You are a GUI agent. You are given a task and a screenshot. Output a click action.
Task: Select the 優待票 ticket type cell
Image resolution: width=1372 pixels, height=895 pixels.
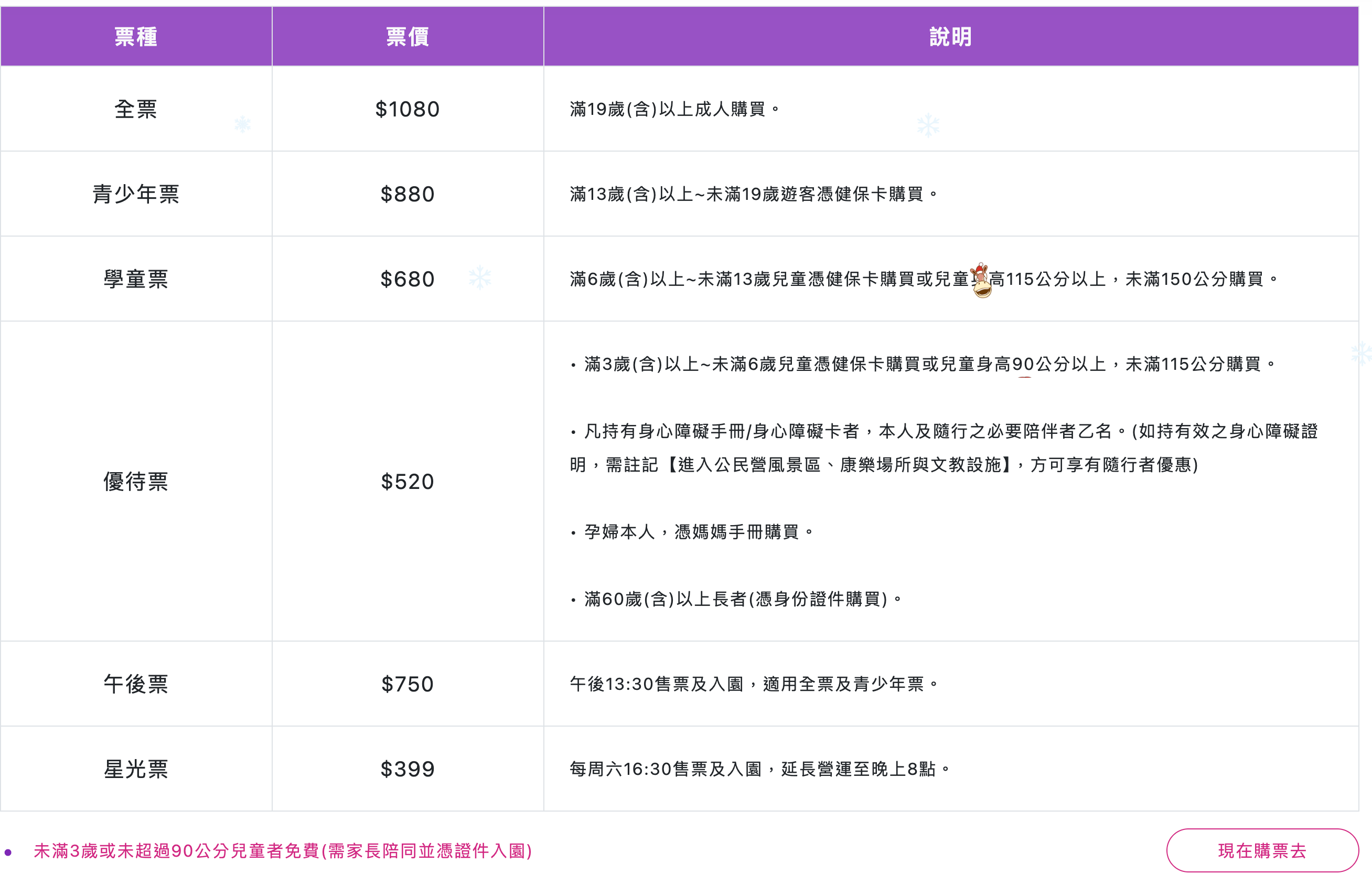pyautogui.click(x=136, y=482)
